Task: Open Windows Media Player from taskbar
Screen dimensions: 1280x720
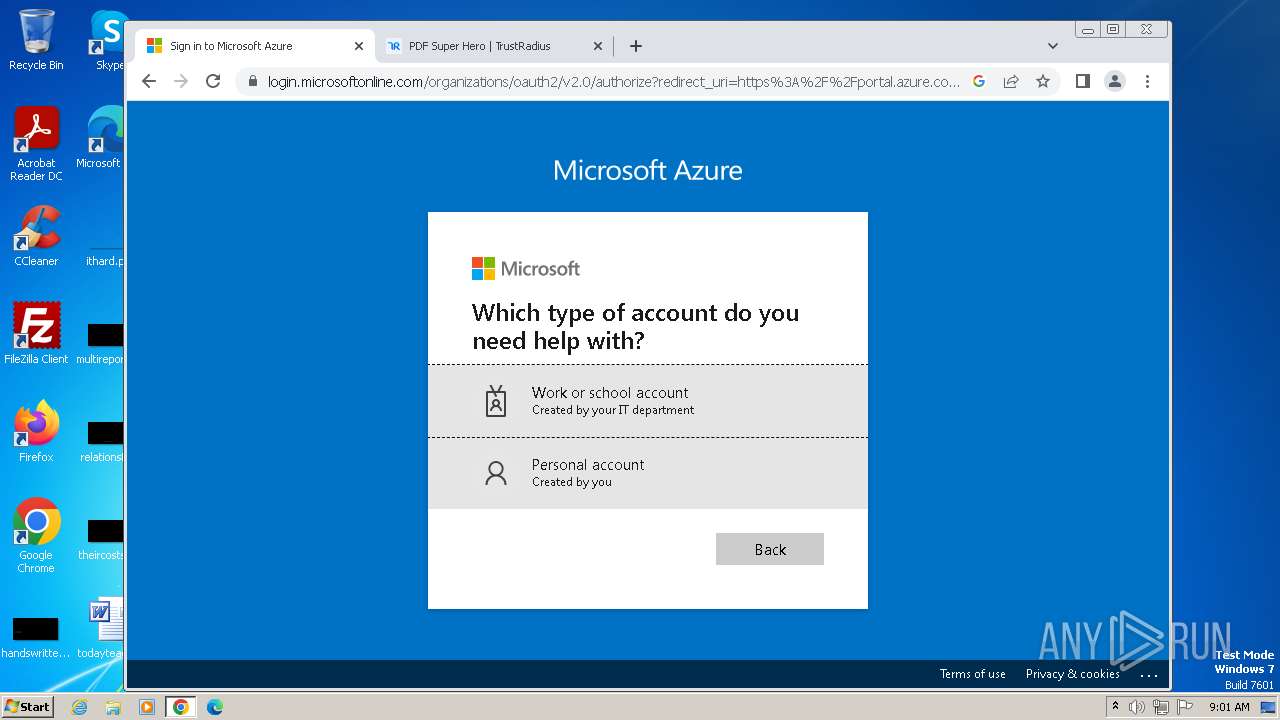Action: tap(146, 707)
